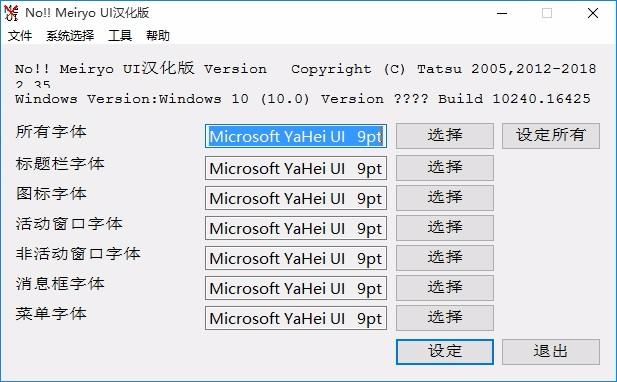Focus the 所有字体 font field
The image size is (617, 382).
296,136
